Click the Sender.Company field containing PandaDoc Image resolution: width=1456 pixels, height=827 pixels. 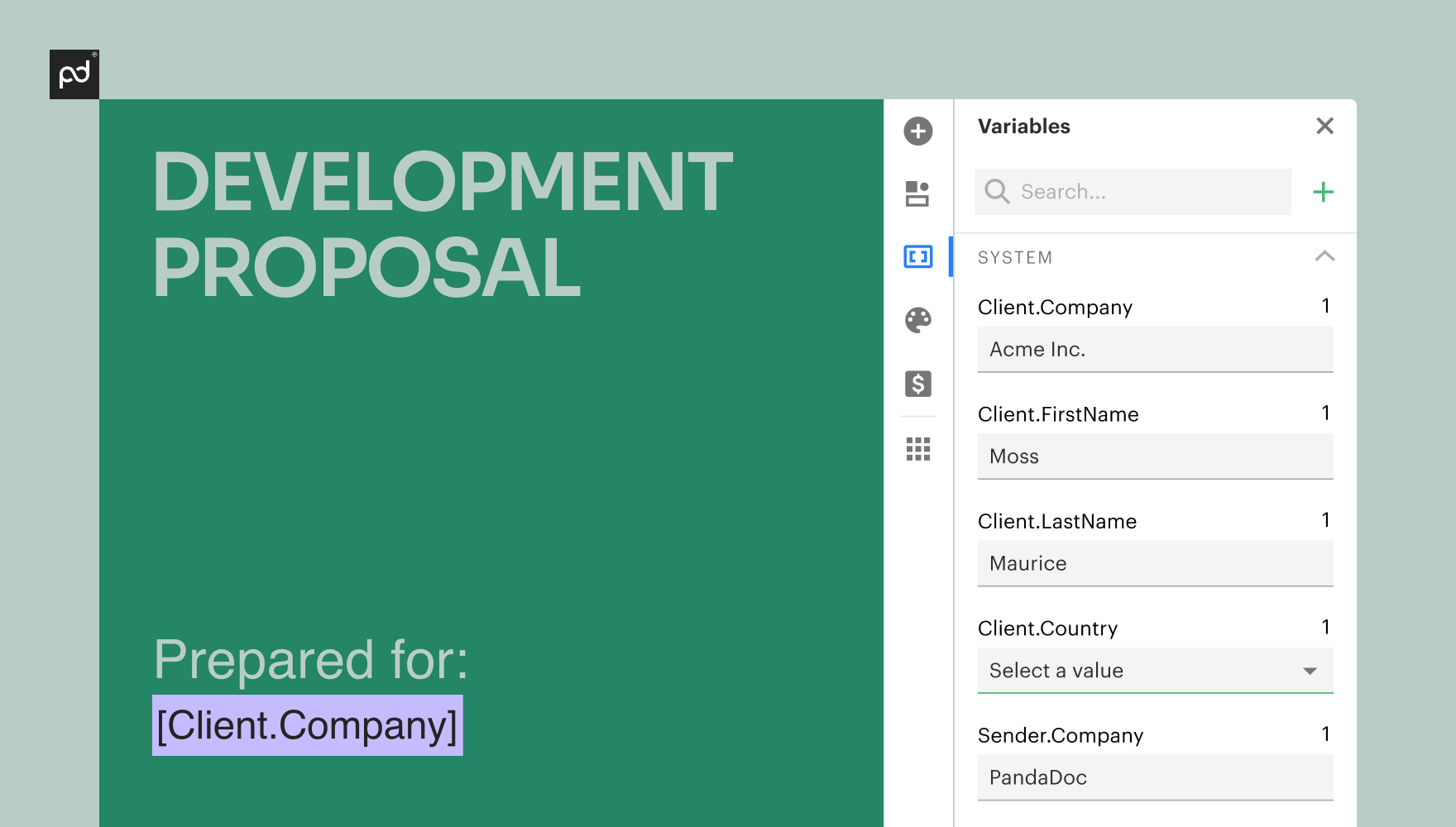click(x=1155, y=777)
